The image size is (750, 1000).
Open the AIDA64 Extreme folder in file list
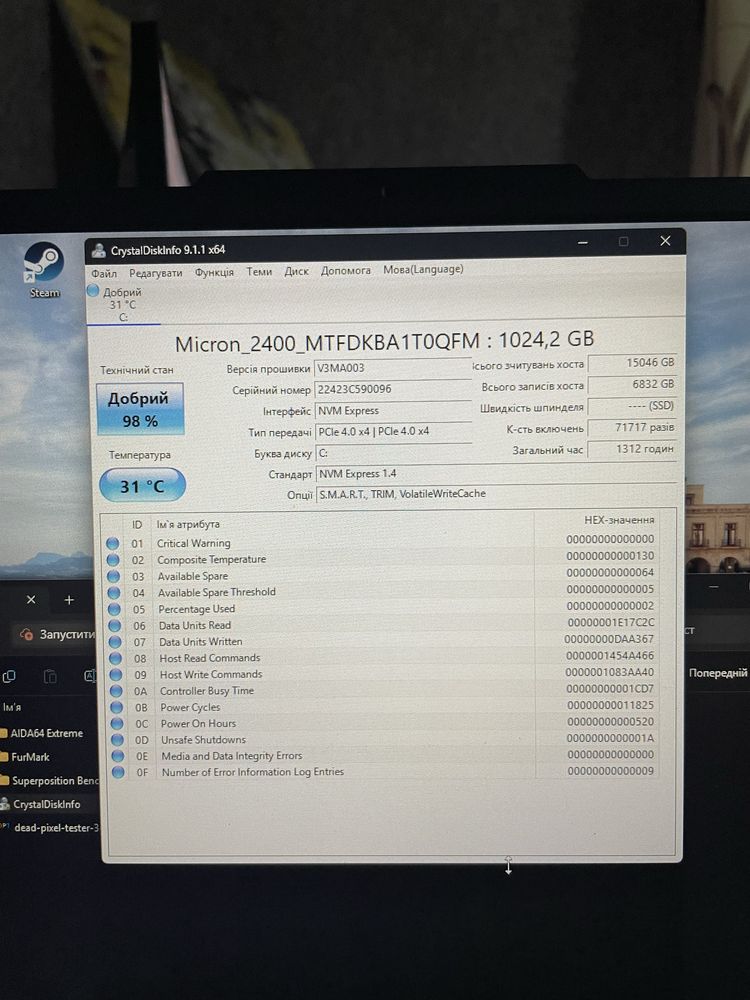41,733
